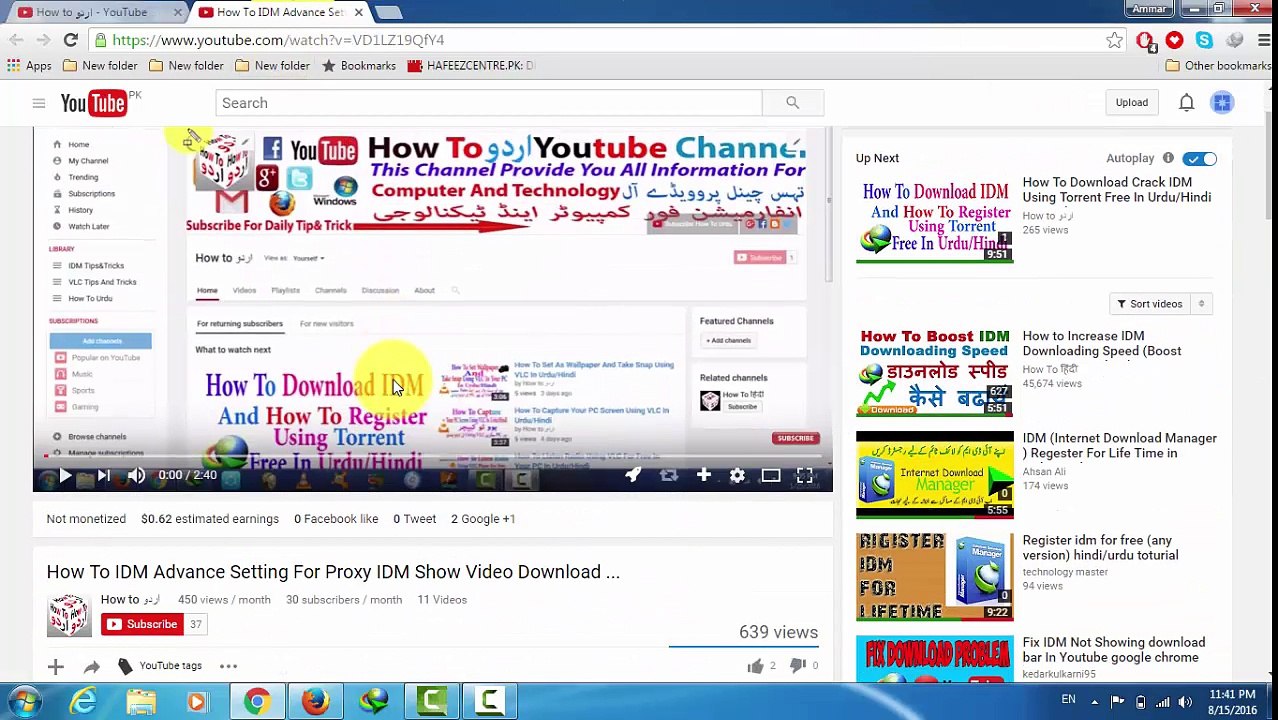Click the channel name under the video title
The image size is (1278, 720).
coord(130,600)
